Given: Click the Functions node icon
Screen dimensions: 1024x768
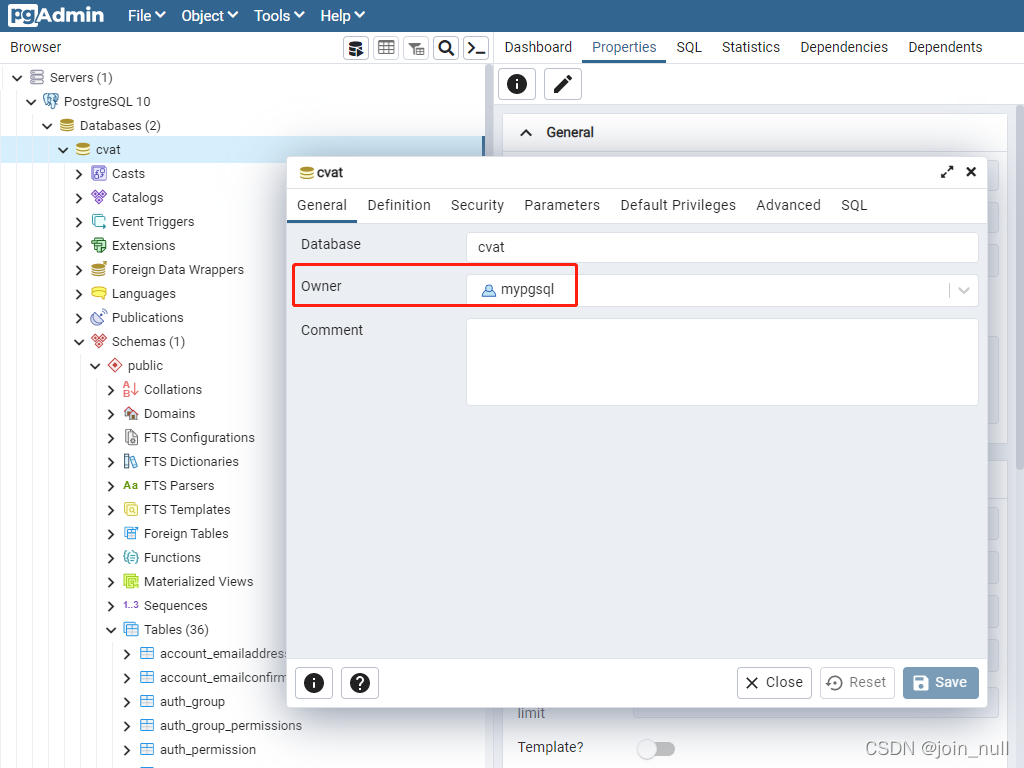Looking at the screenshot, I should tap(131, 557).
